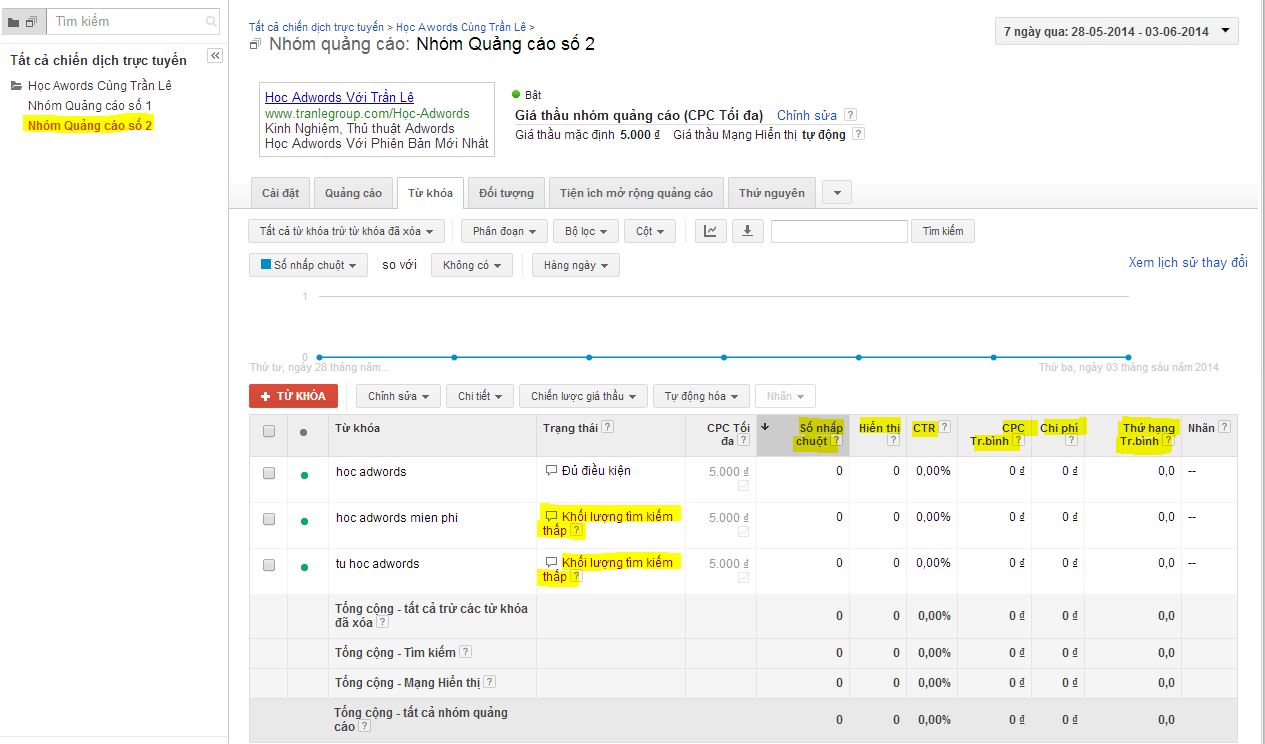Viewport: 1265px width, 744px height.
Task: Click the help icon beside Giá thầu Mạng Hiển thị tự động
Action: pyautogui.click(x=858, y=134)
